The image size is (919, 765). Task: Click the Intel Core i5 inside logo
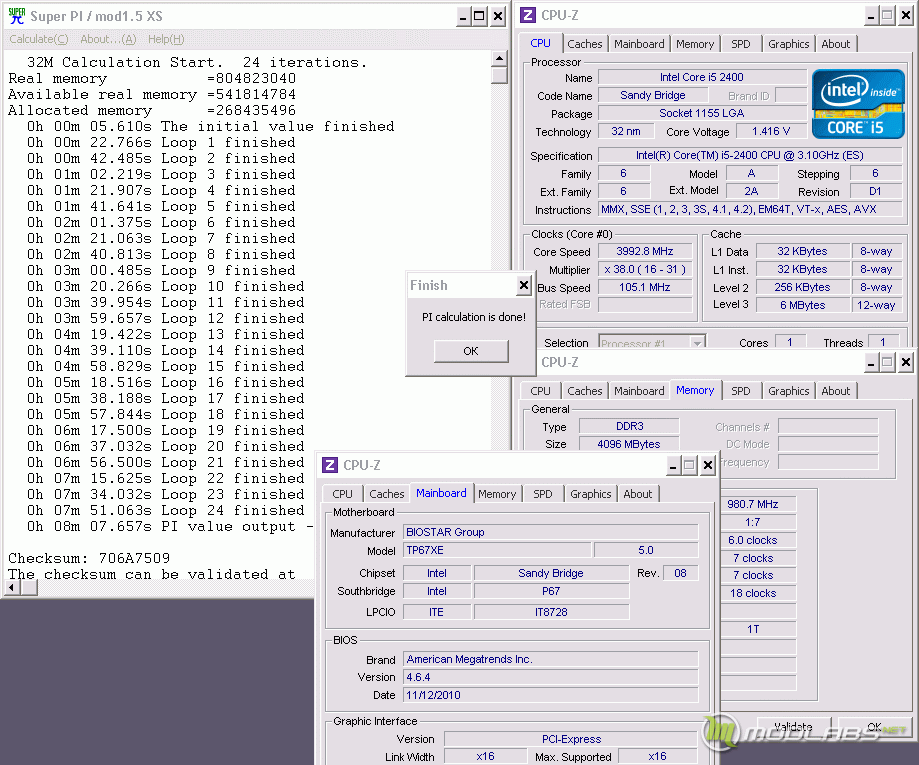click(857, 104)
